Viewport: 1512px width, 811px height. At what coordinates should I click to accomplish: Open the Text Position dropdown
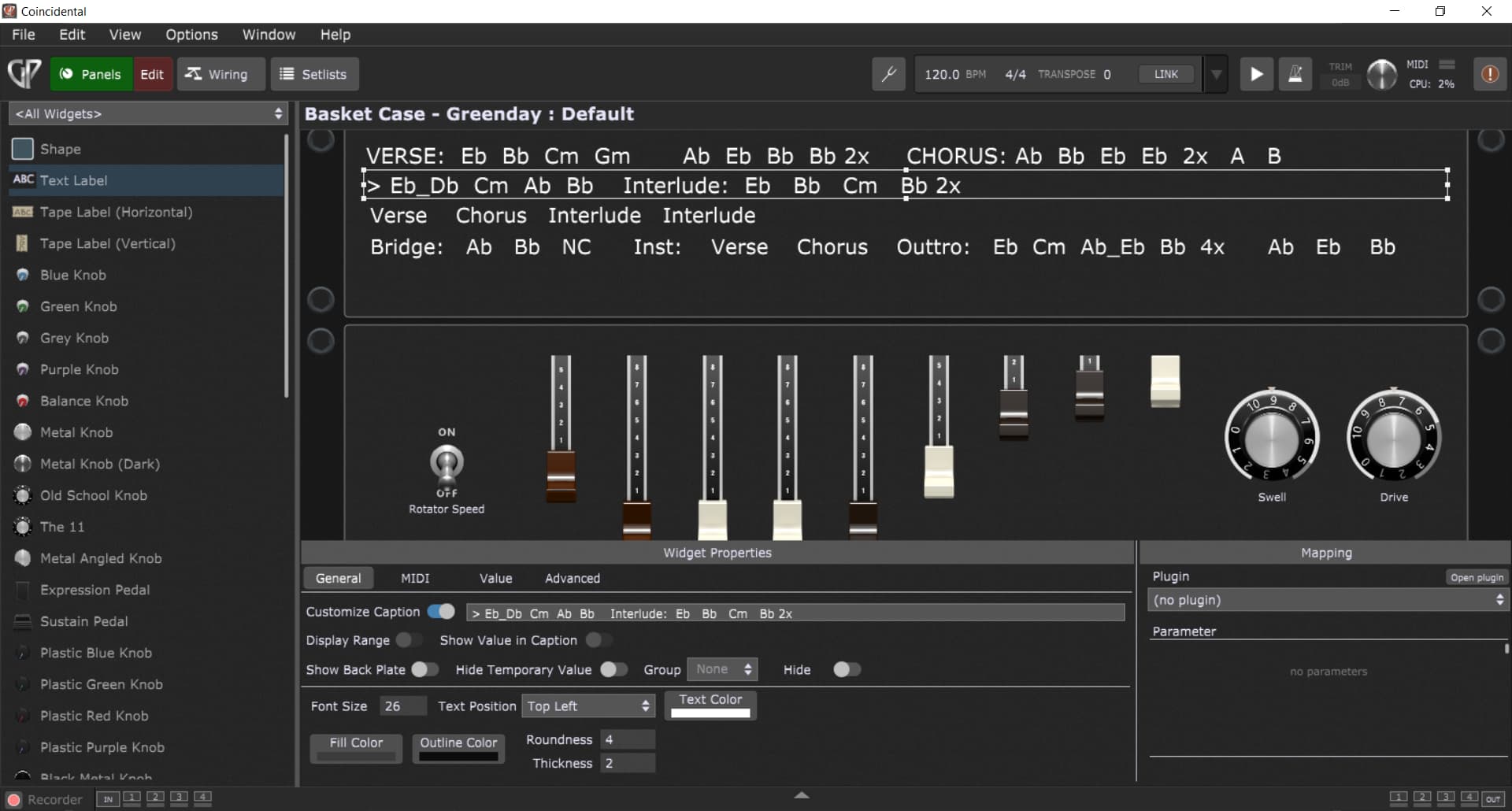[x=587, y=705]
